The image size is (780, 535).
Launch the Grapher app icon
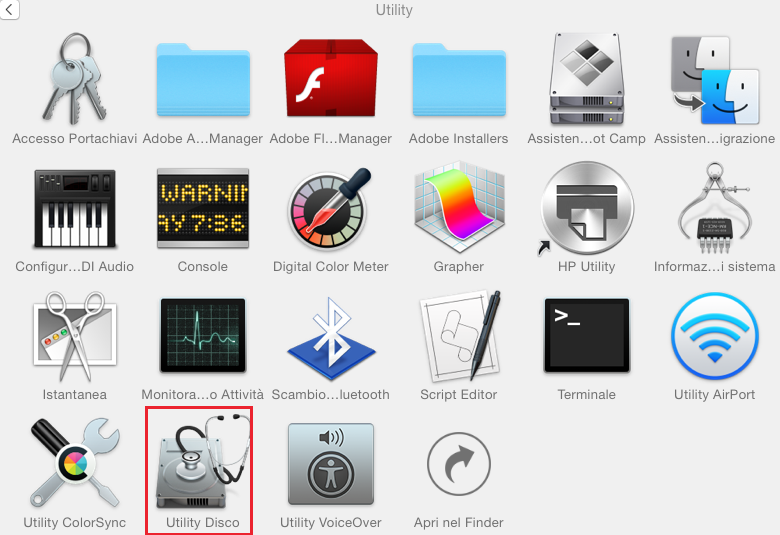tap(459, 206)
